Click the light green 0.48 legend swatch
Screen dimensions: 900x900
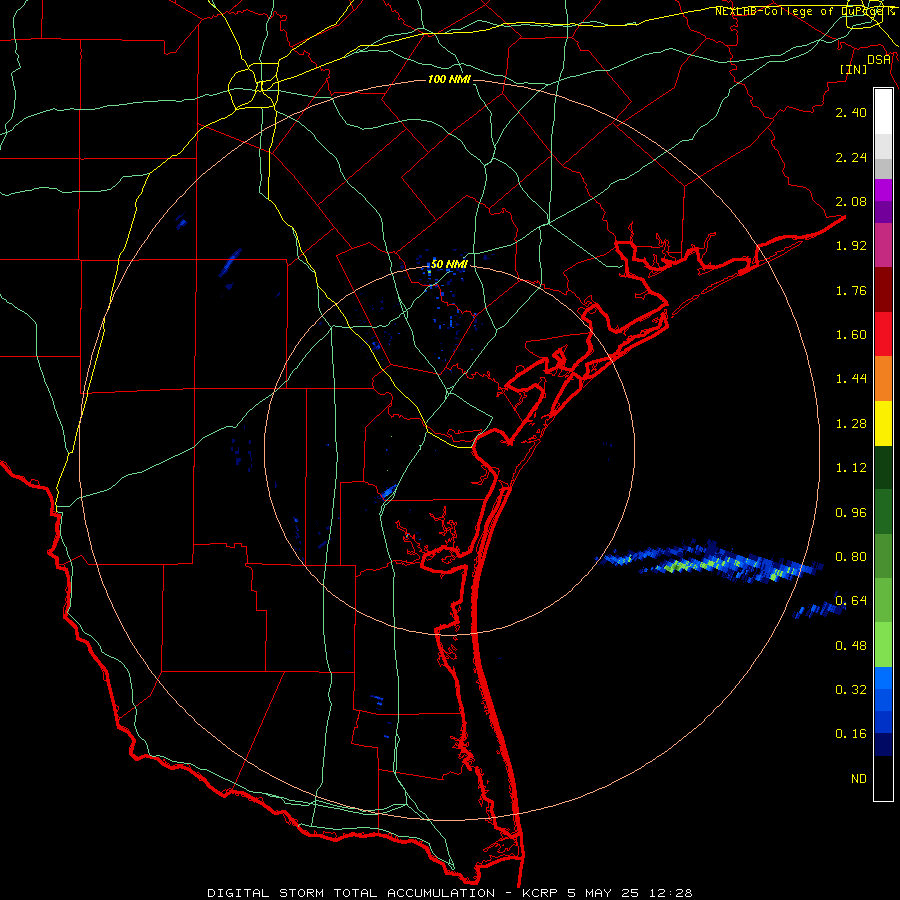(883, 645)
